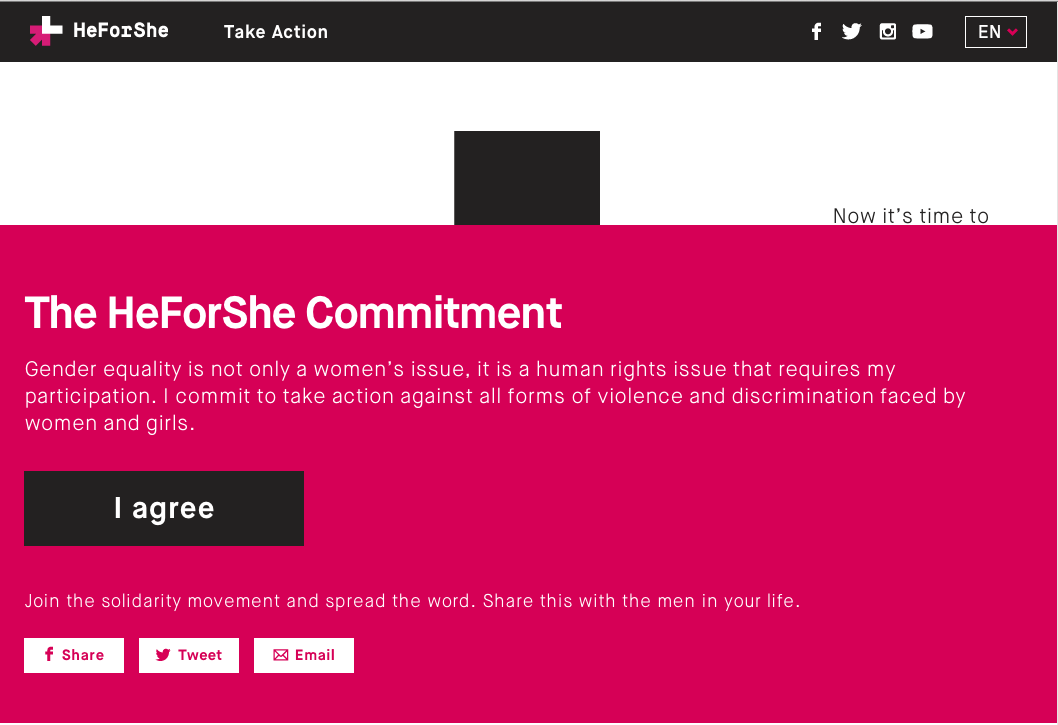Click the "Now it's time to" text
1058x725 pixels.
(x=911, y=215)
